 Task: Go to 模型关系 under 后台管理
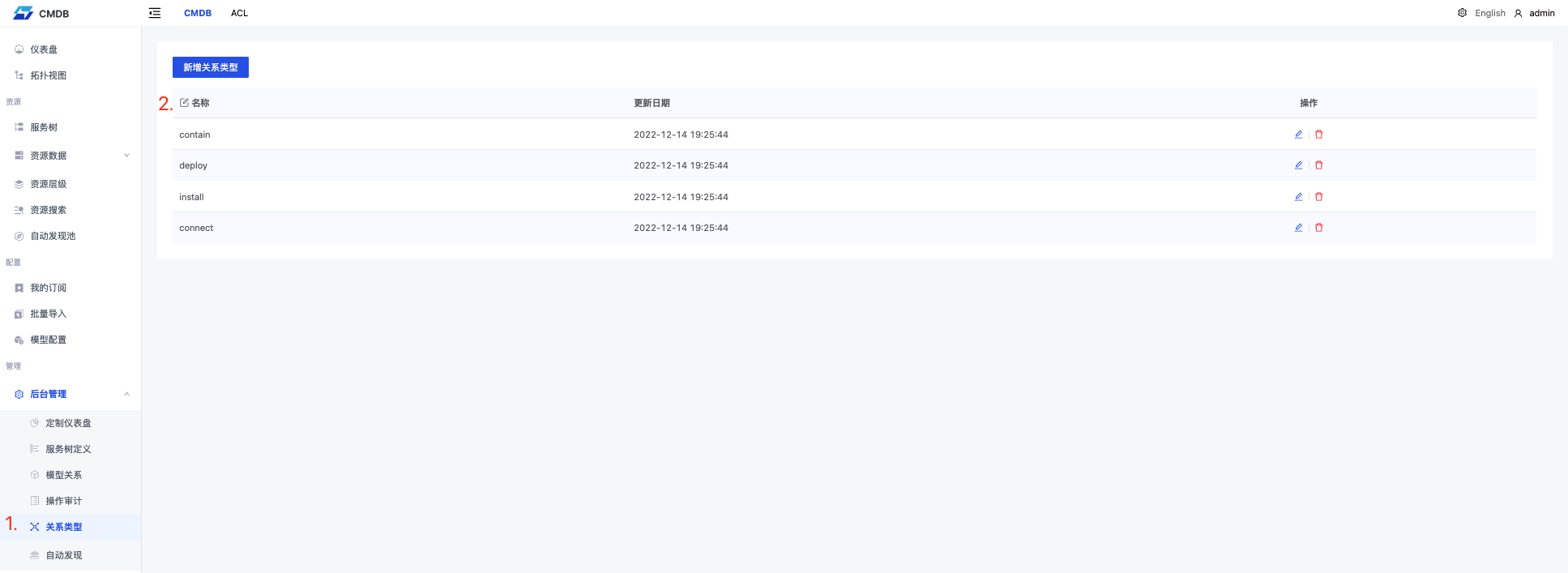(63, 475)
